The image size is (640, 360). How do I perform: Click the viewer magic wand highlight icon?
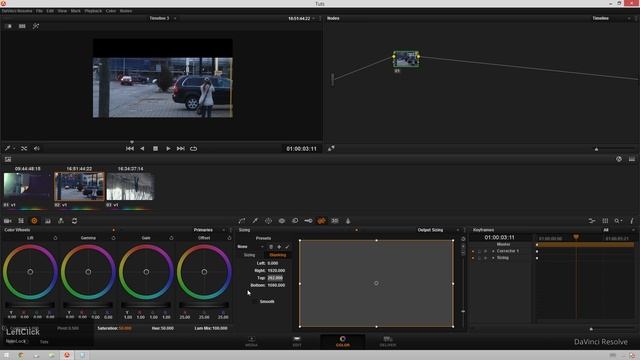pos(36,26)
